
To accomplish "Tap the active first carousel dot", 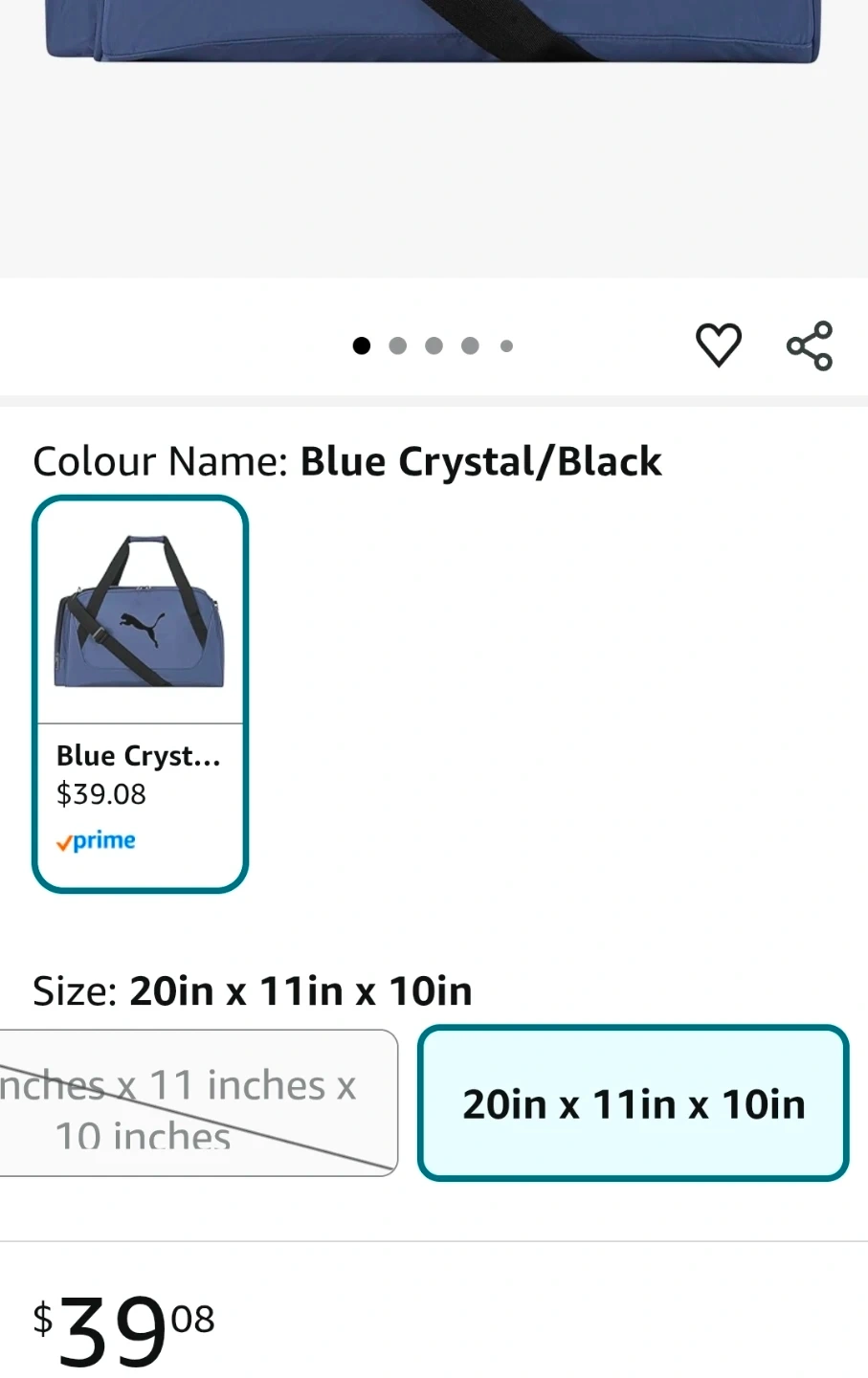I will (362, 345).
